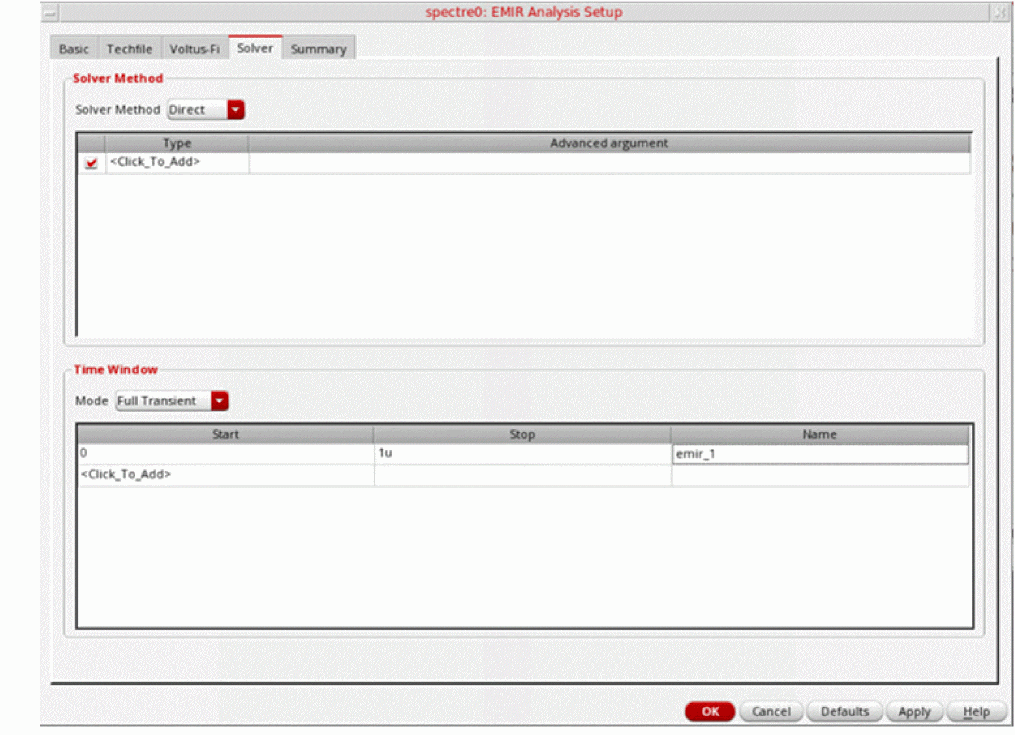The image size is (1015, 735).
Task: Go to the Voltus-Fi tab
Action: point(194,49)
